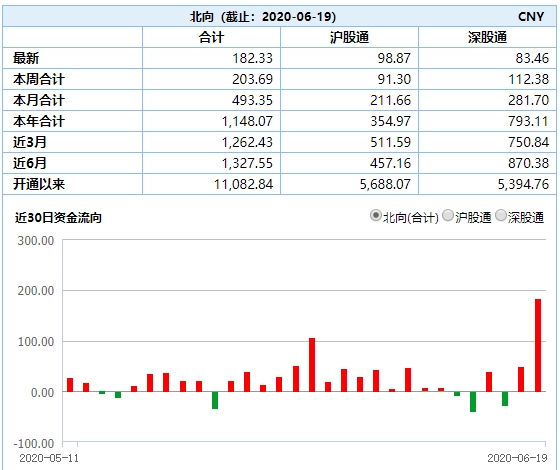The height and width of the screenshot is (470, 560).
Task: Click the value 182.33
Action: [x=252, y=58]
